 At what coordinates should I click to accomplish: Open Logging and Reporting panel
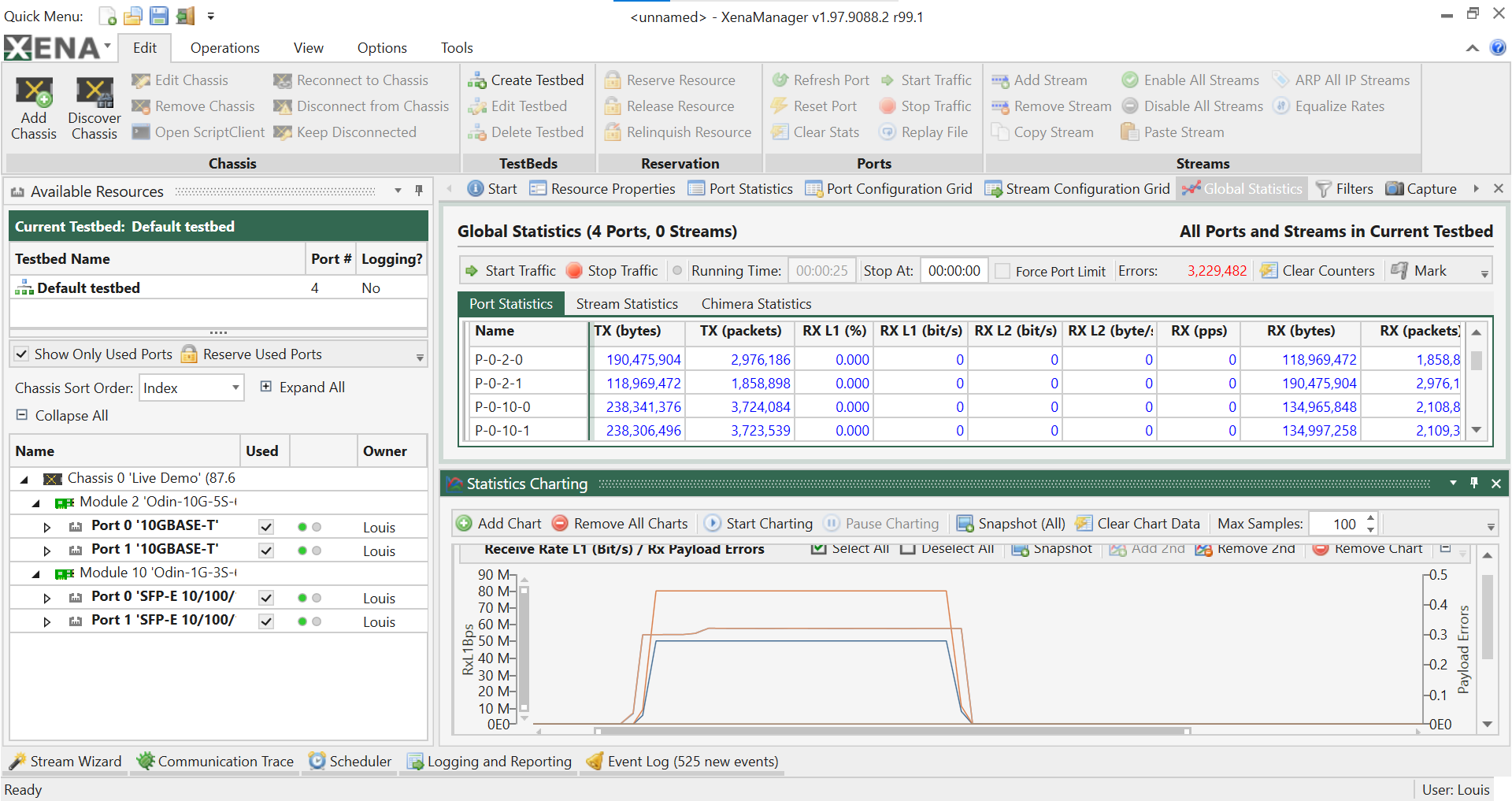489,762
